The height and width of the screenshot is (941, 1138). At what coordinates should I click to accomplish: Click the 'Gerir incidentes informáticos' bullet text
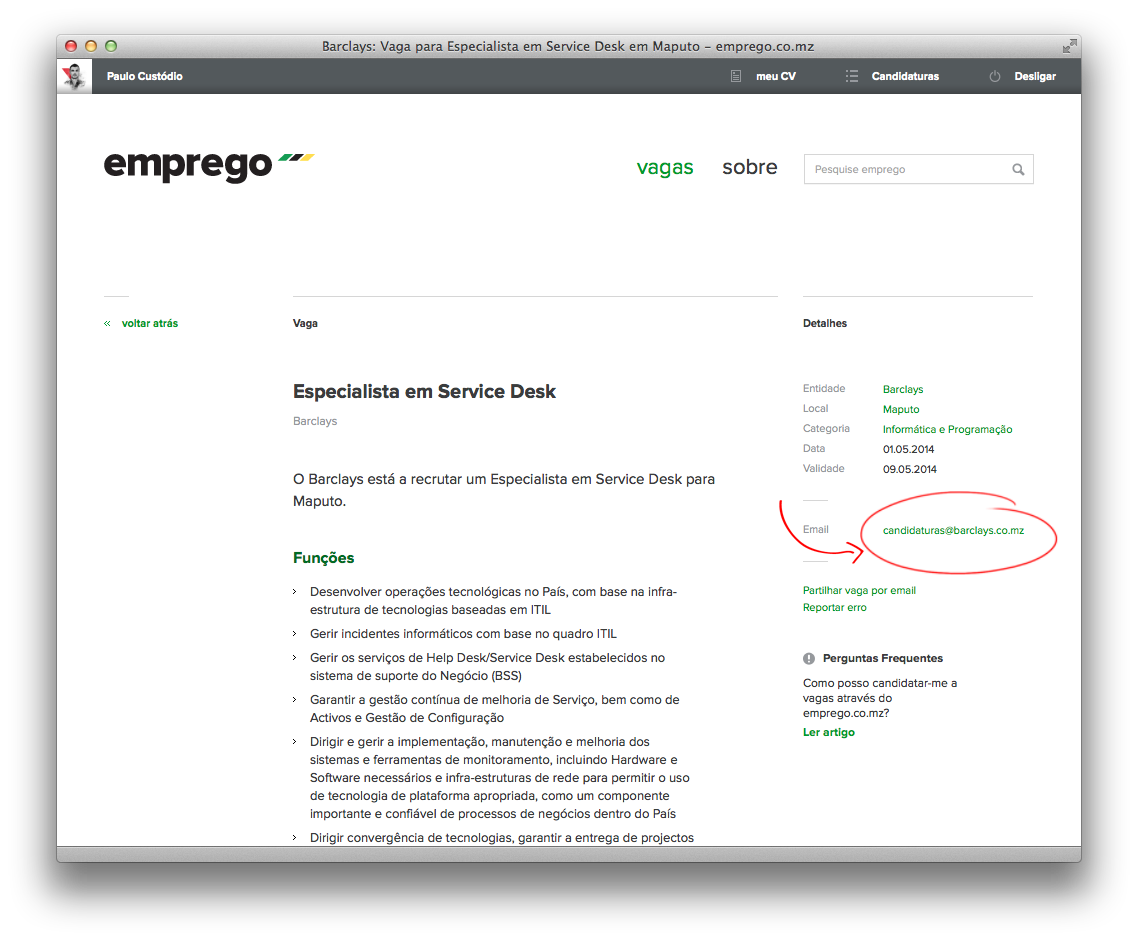click(463, 634)
